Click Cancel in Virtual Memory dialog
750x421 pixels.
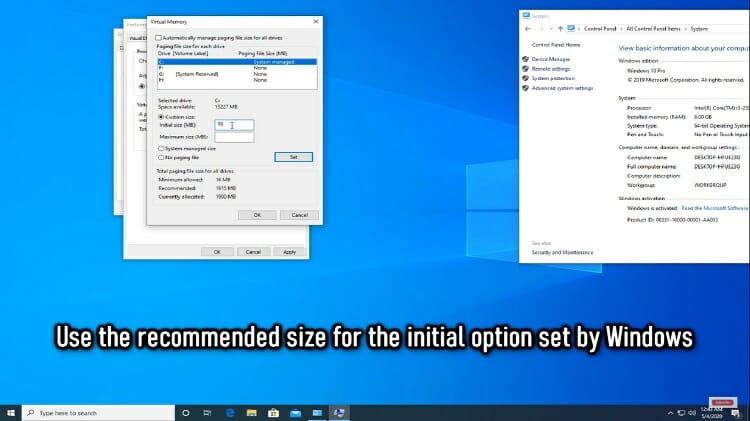coord(299,214)
